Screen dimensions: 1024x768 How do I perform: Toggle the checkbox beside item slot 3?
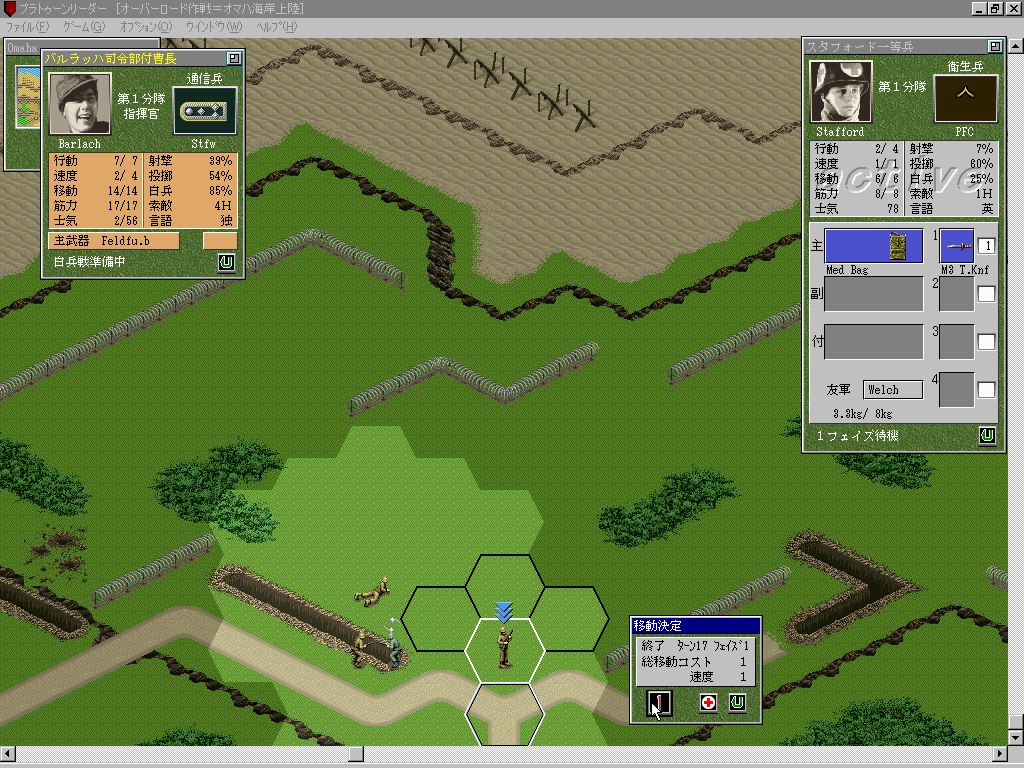(986, 342)
